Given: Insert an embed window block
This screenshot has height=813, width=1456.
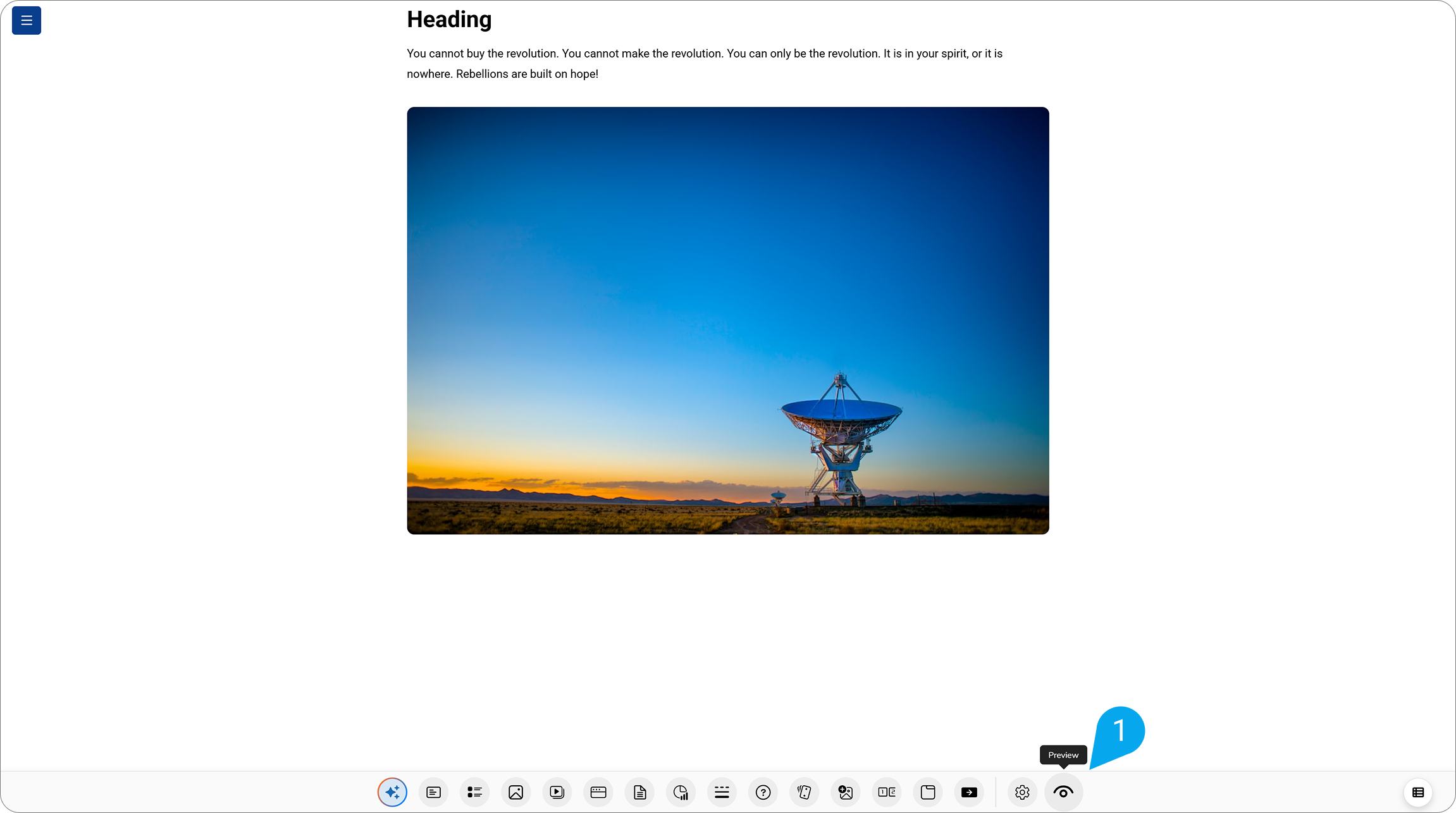Looking at the screenshot, I should coord(598,792).
